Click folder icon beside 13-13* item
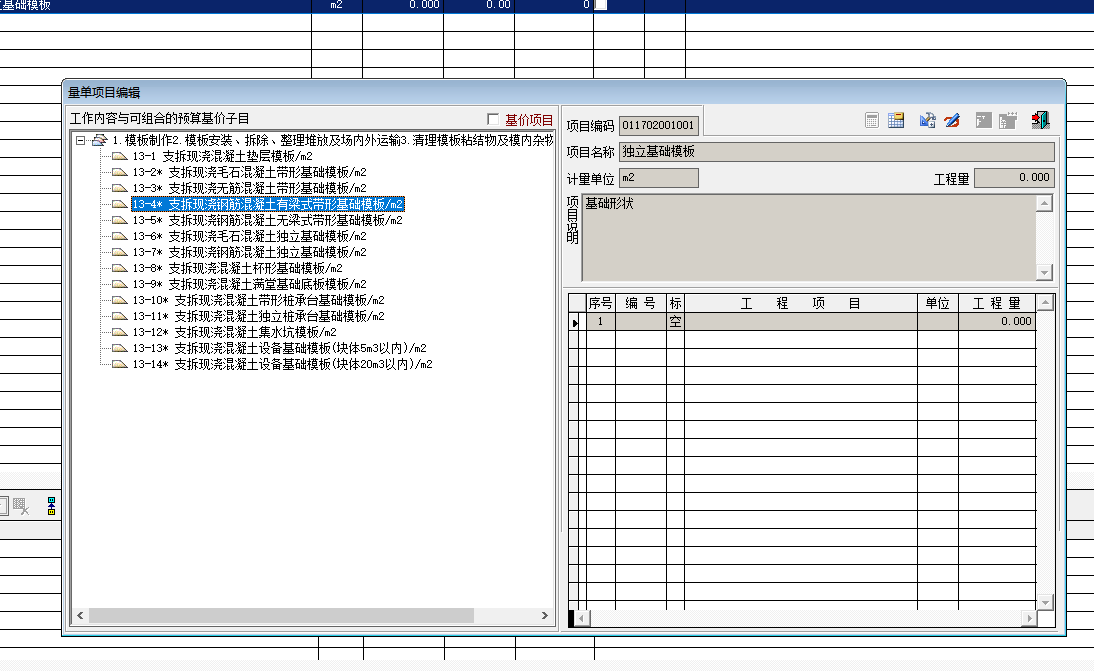 click(120, 348)
